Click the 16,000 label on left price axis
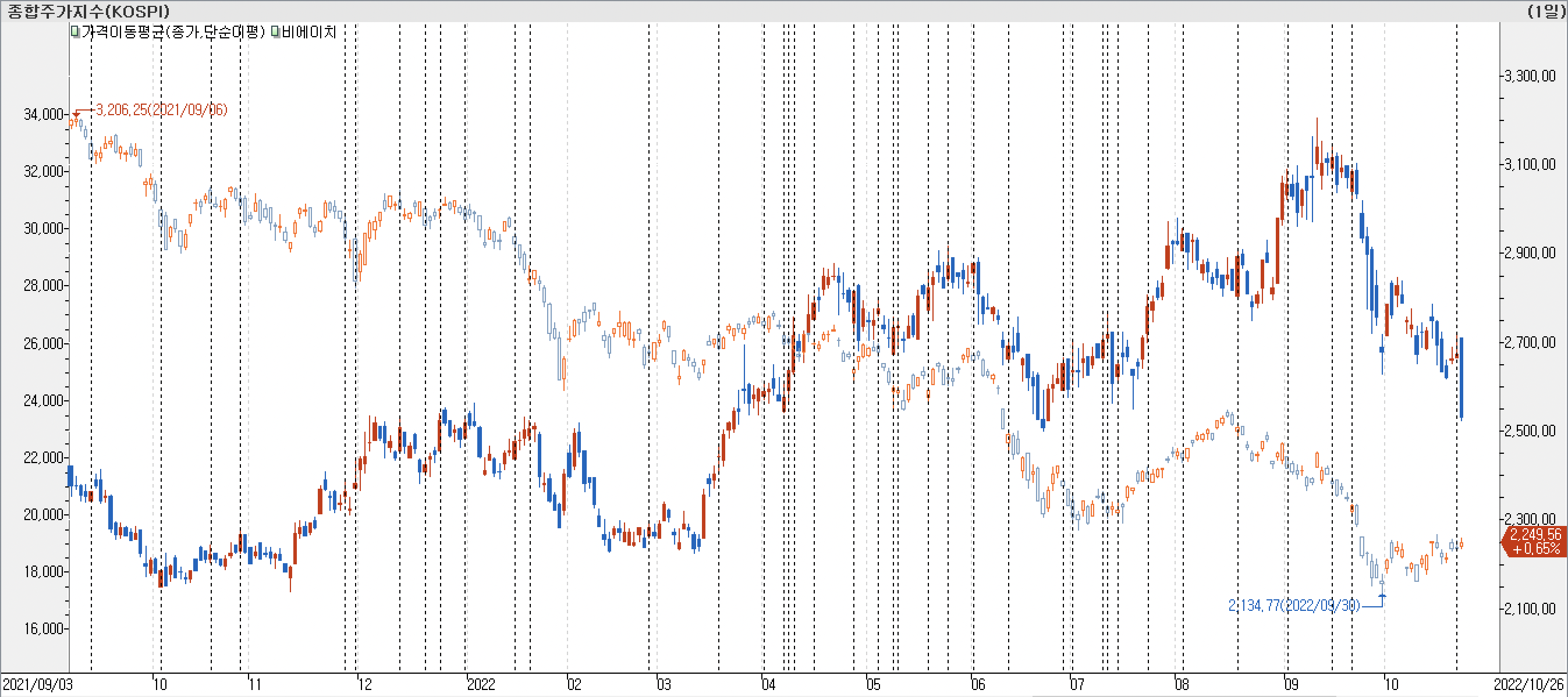Viewport: 1568px width, 697px height. pos(43,628)
